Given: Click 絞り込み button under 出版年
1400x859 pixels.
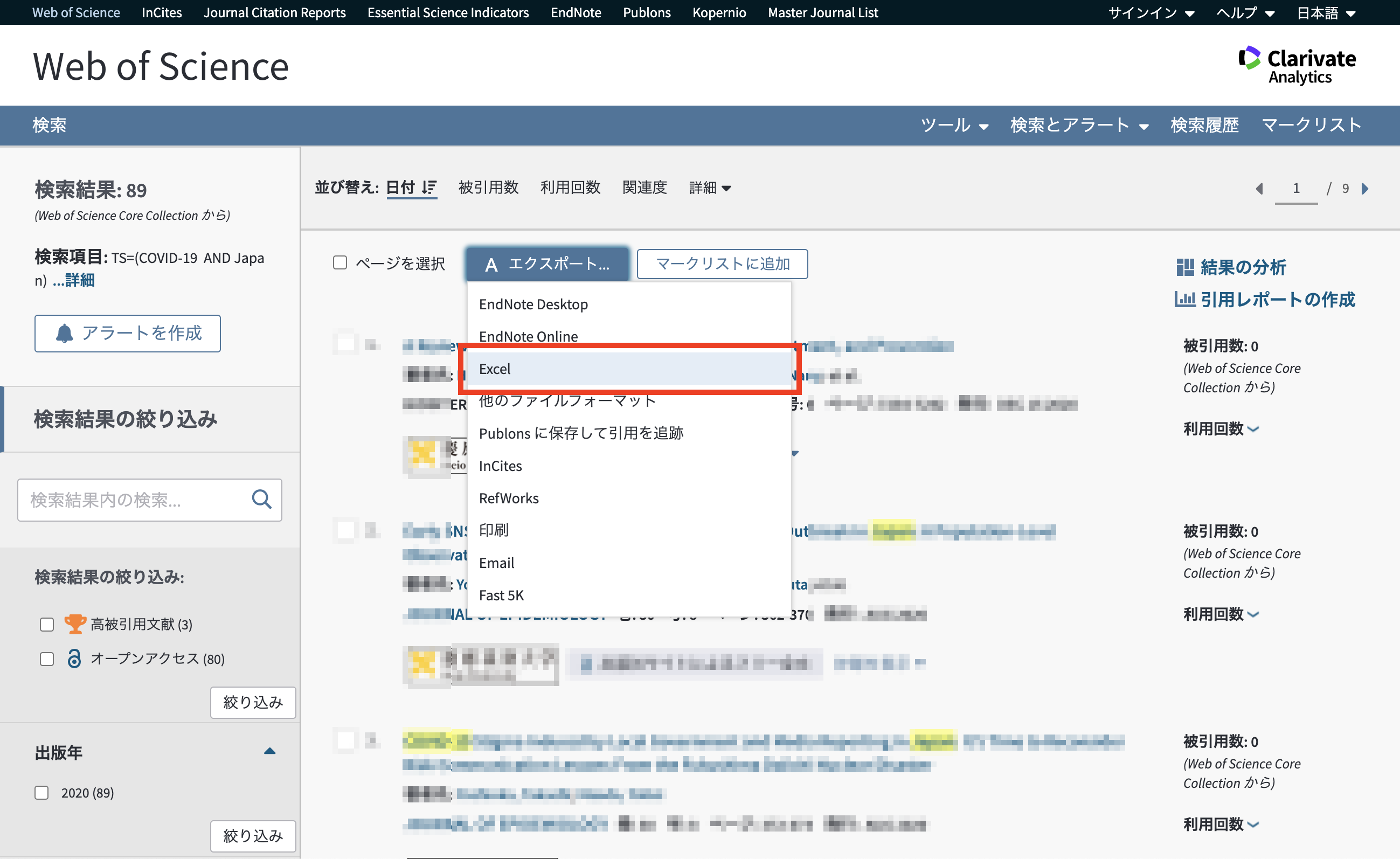Looking at the screenshot, I should 253,836.
